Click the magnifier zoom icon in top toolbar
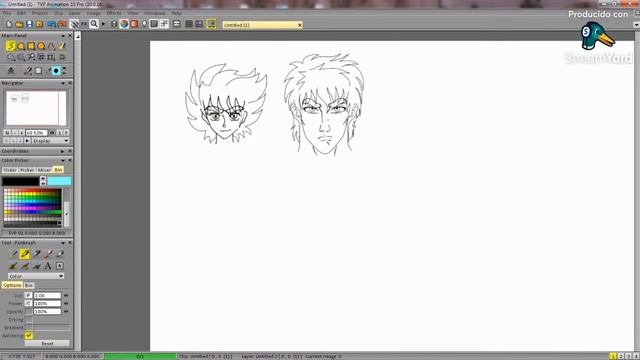Image resolution: width=640 pixels, height=360 pixels. (94, 24)
